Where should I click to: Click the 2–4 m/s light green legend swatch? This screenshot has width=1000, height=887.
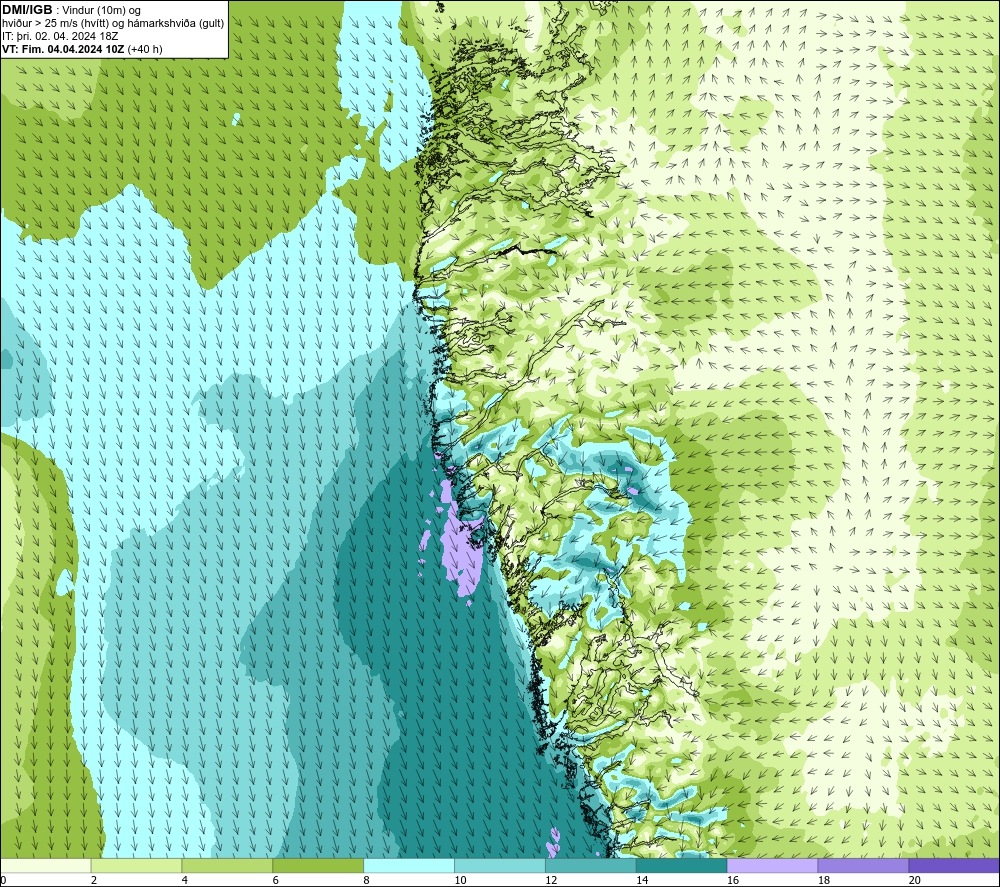click(136, 865)
